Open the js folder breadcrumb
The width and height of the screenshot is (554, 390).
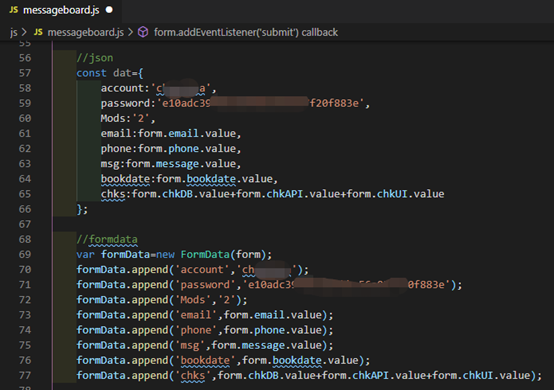[x=13, y=32]
